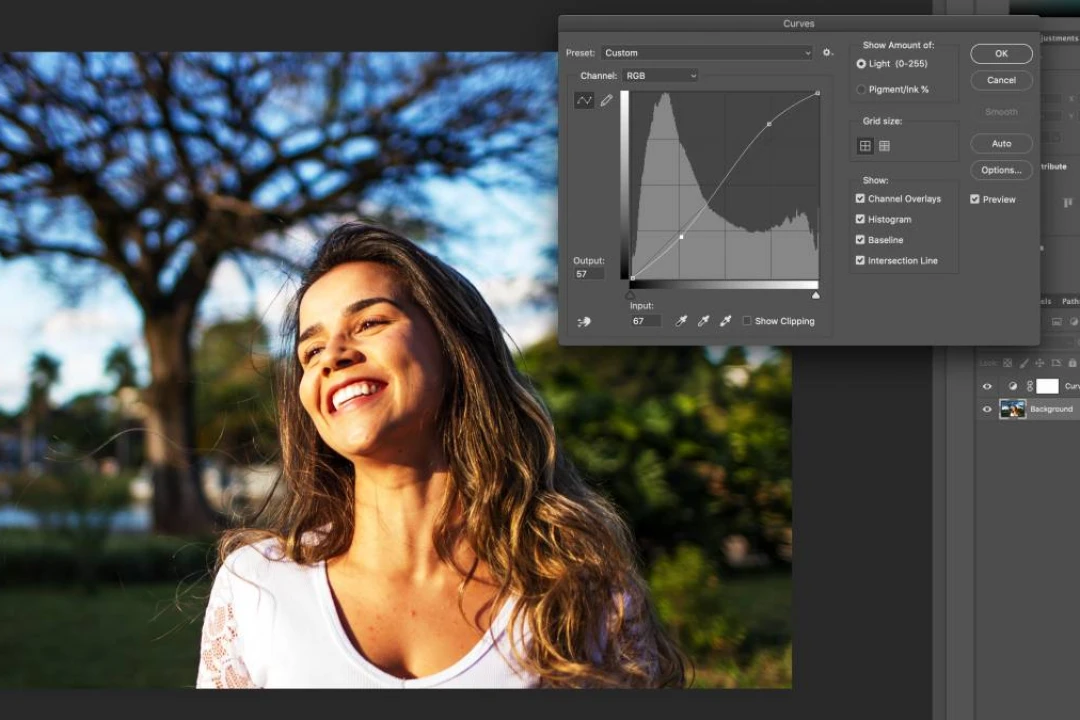Click the lock all icon in Layers
The height and width of the screenshot is (720, 1080).
click(x=1072, y=362)
